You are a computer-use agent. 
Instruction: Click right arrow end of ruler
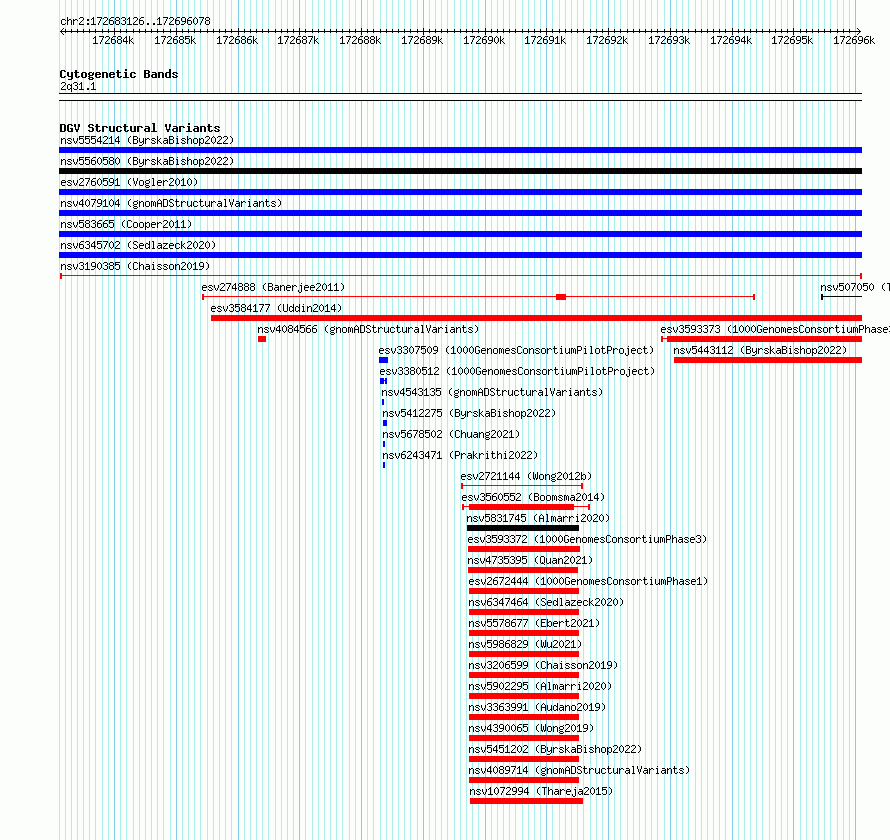[x=858, y=31]
